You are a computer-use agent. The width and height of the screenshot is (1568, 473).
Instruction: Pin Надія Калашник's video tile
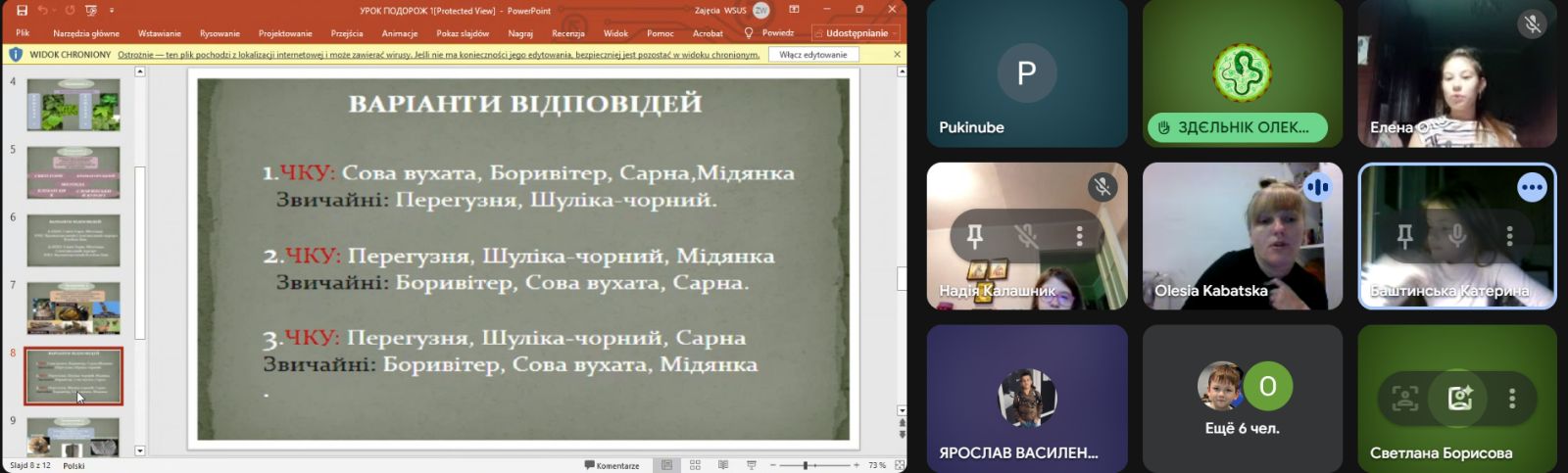974,235
